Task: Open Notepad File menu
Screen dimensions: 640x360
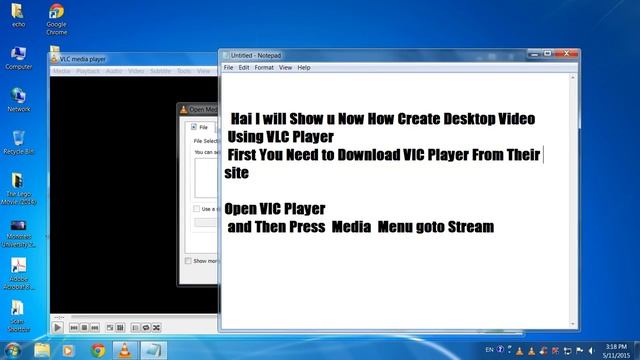Action: click(x=229, y=68)
